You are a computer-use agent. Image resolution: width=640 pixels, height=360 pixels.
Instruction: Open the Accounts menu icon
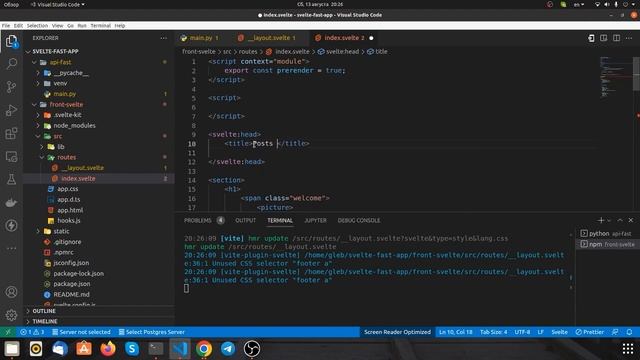pyautogui.click(x=11, y=292)
